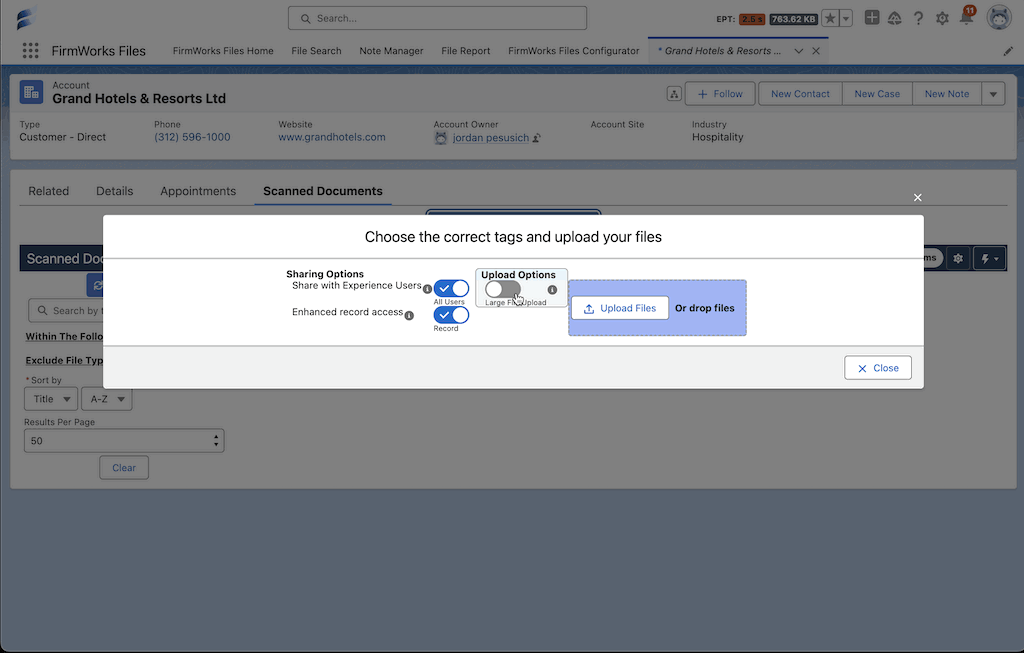Open Global Actions plus icon
This screenshot has height=653, width=1024.
(x=872, y=18)
